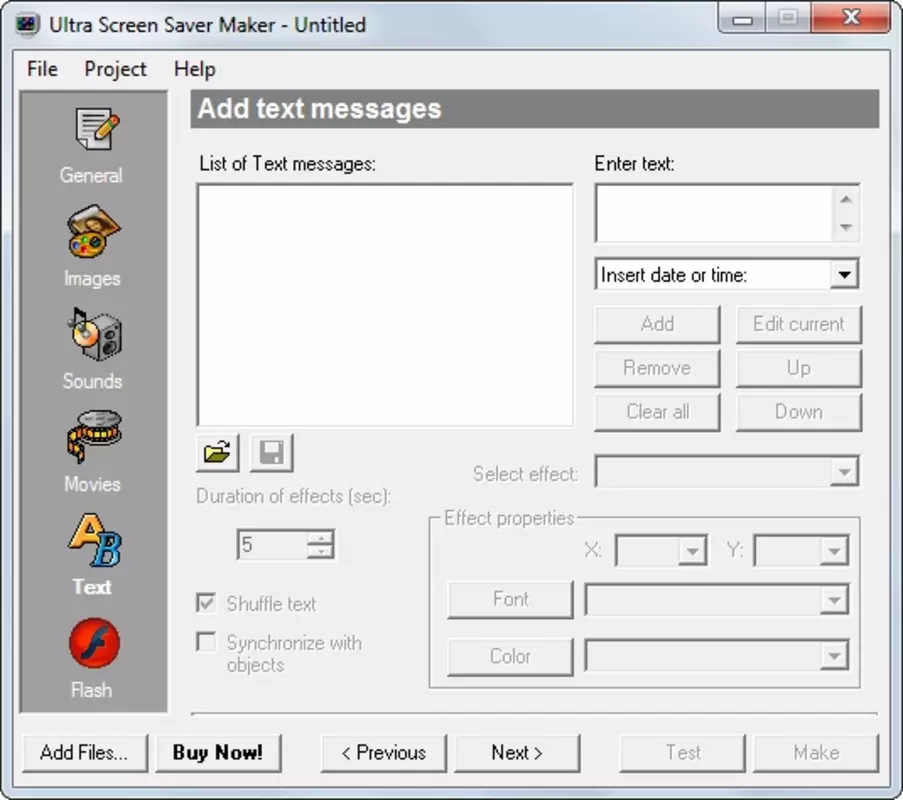Click the app icon in title bar

(27, 25)
